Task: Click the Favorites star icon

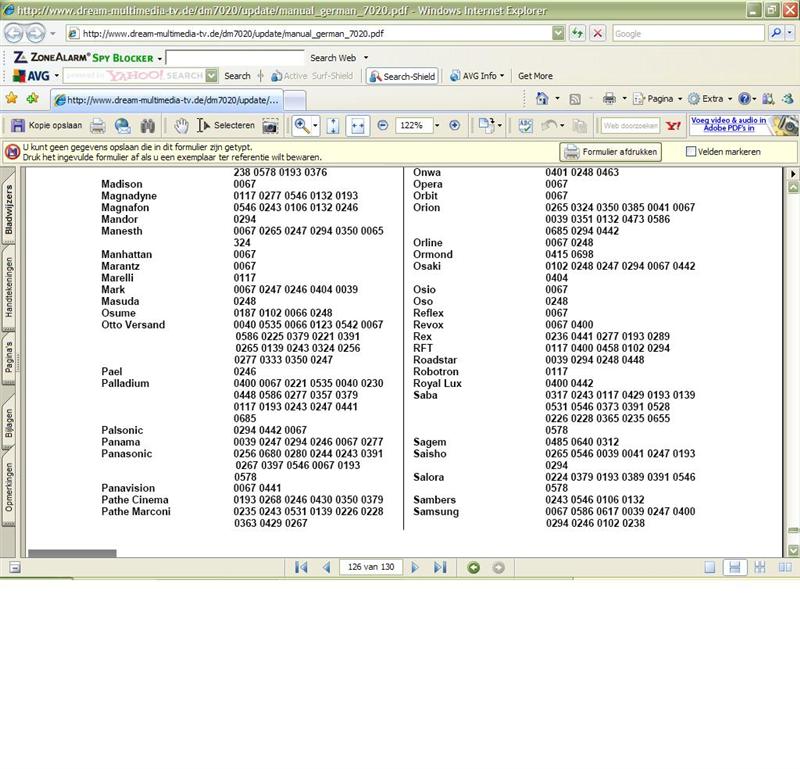Action: point(11,98)
